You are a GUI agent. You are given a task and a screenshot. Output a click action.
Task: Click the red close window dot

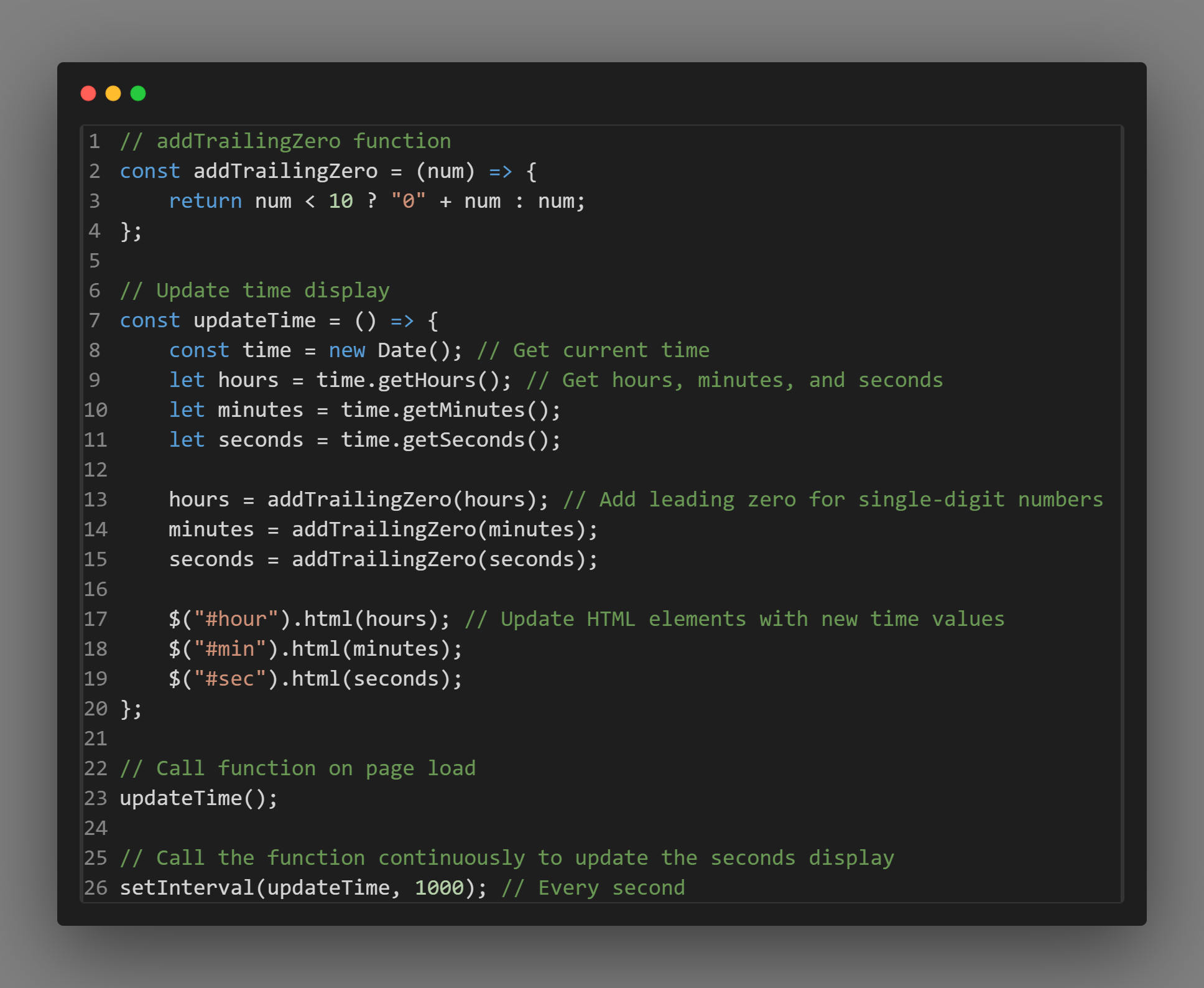(x=88, y=93)
